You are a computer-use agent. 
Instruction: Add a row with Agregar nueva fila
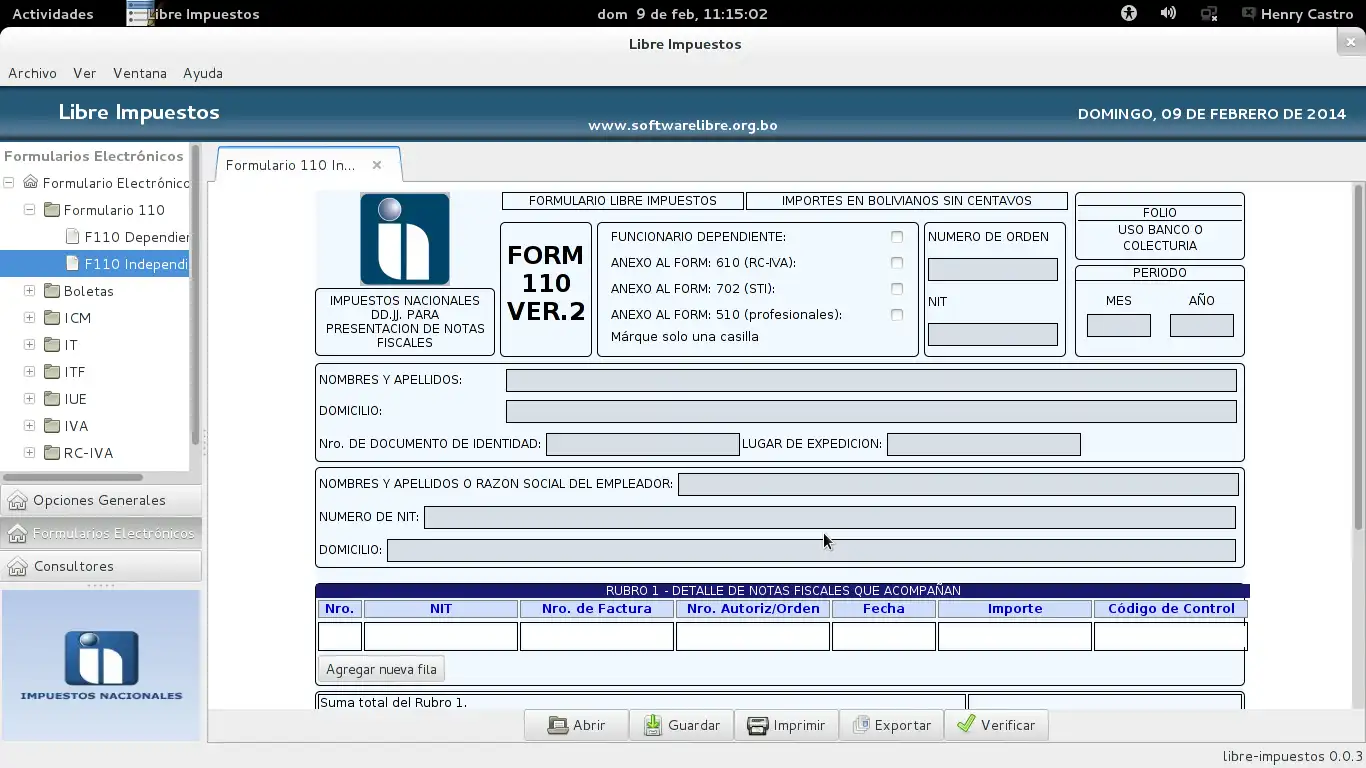click(381, 670)
